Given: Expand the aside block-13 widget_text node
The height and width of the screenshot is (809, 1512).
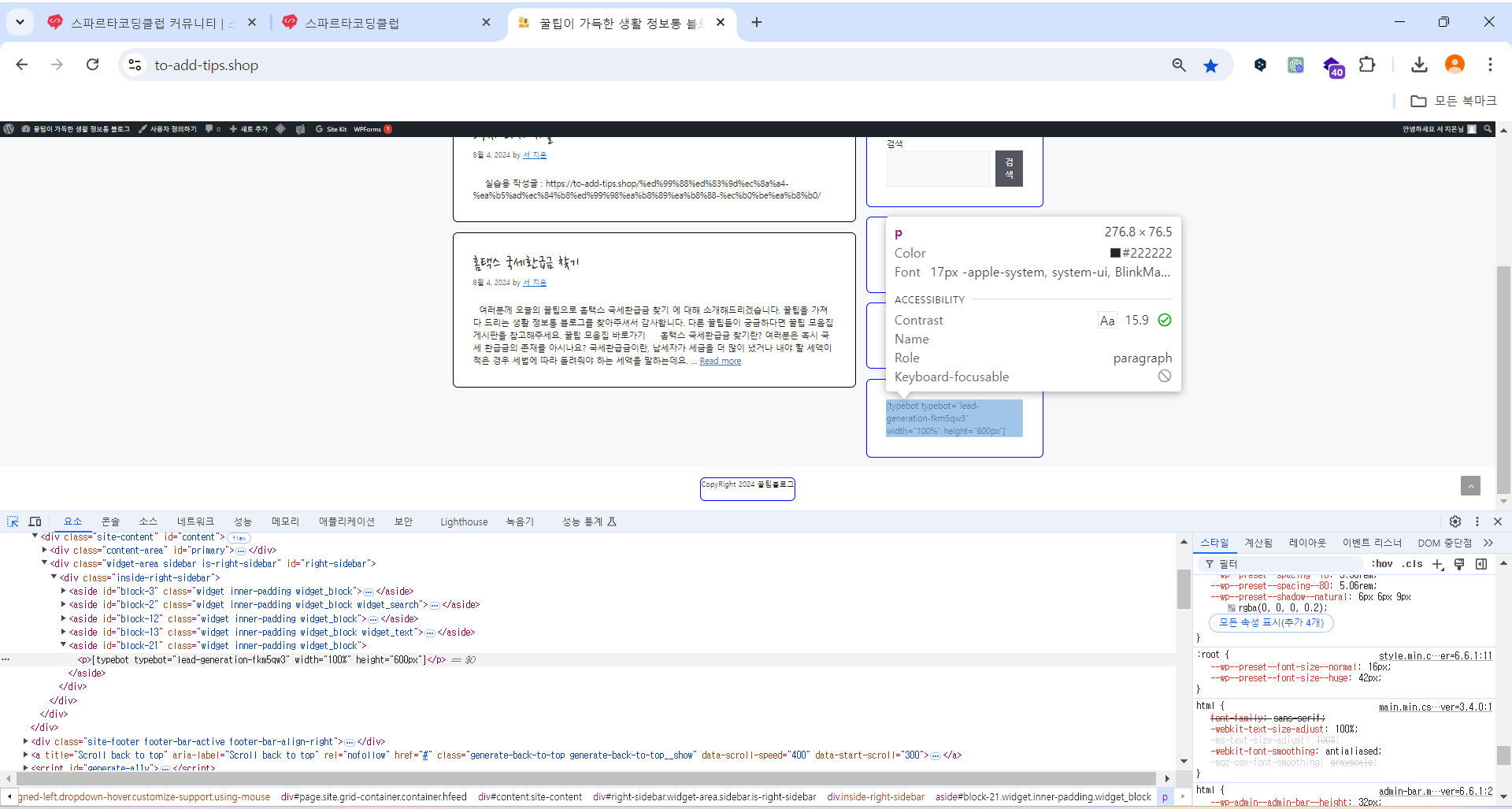Looking at the screenshot, I should tap(64, 632).
